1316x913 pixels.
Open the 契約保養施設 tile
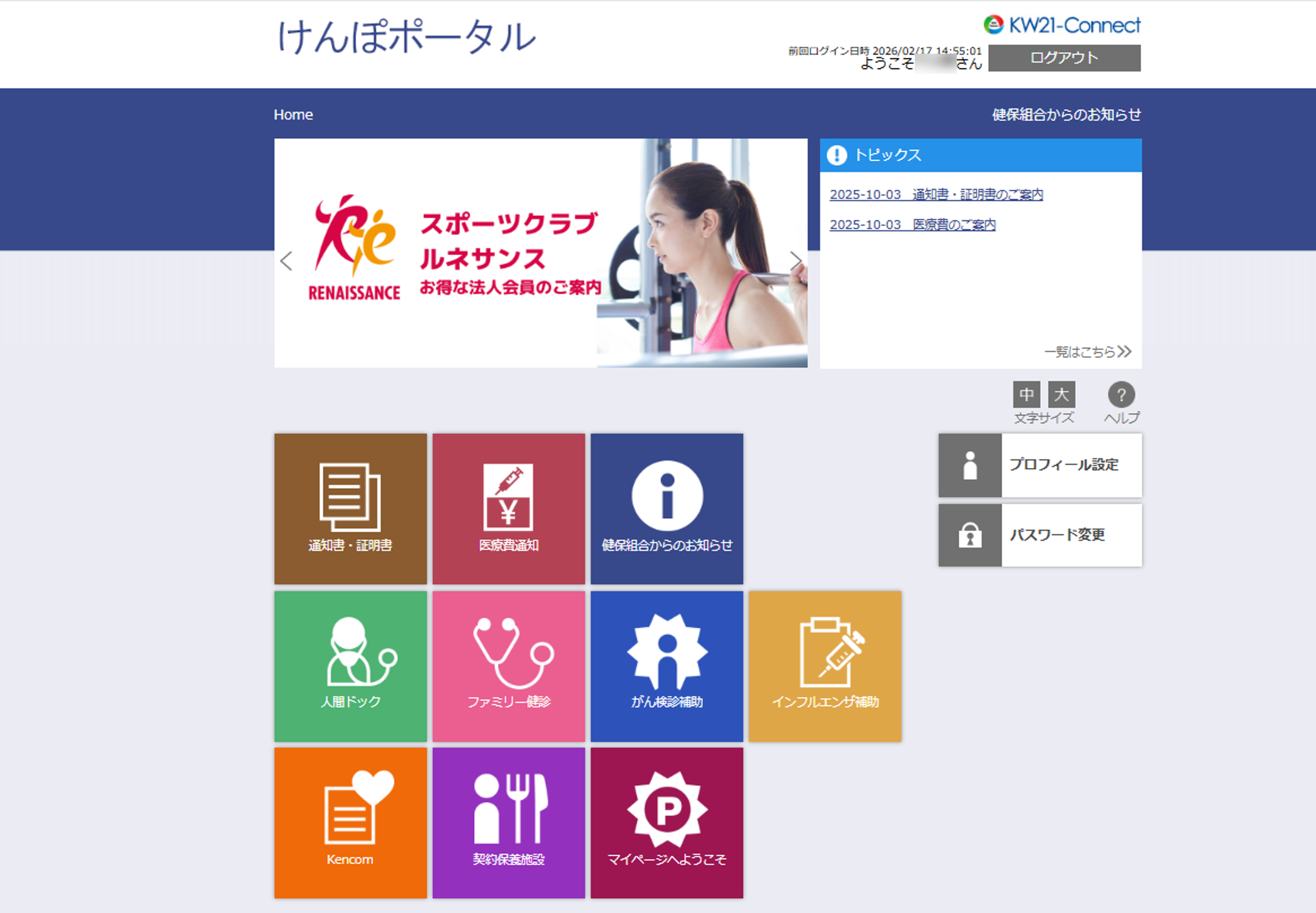coord(508,823)
